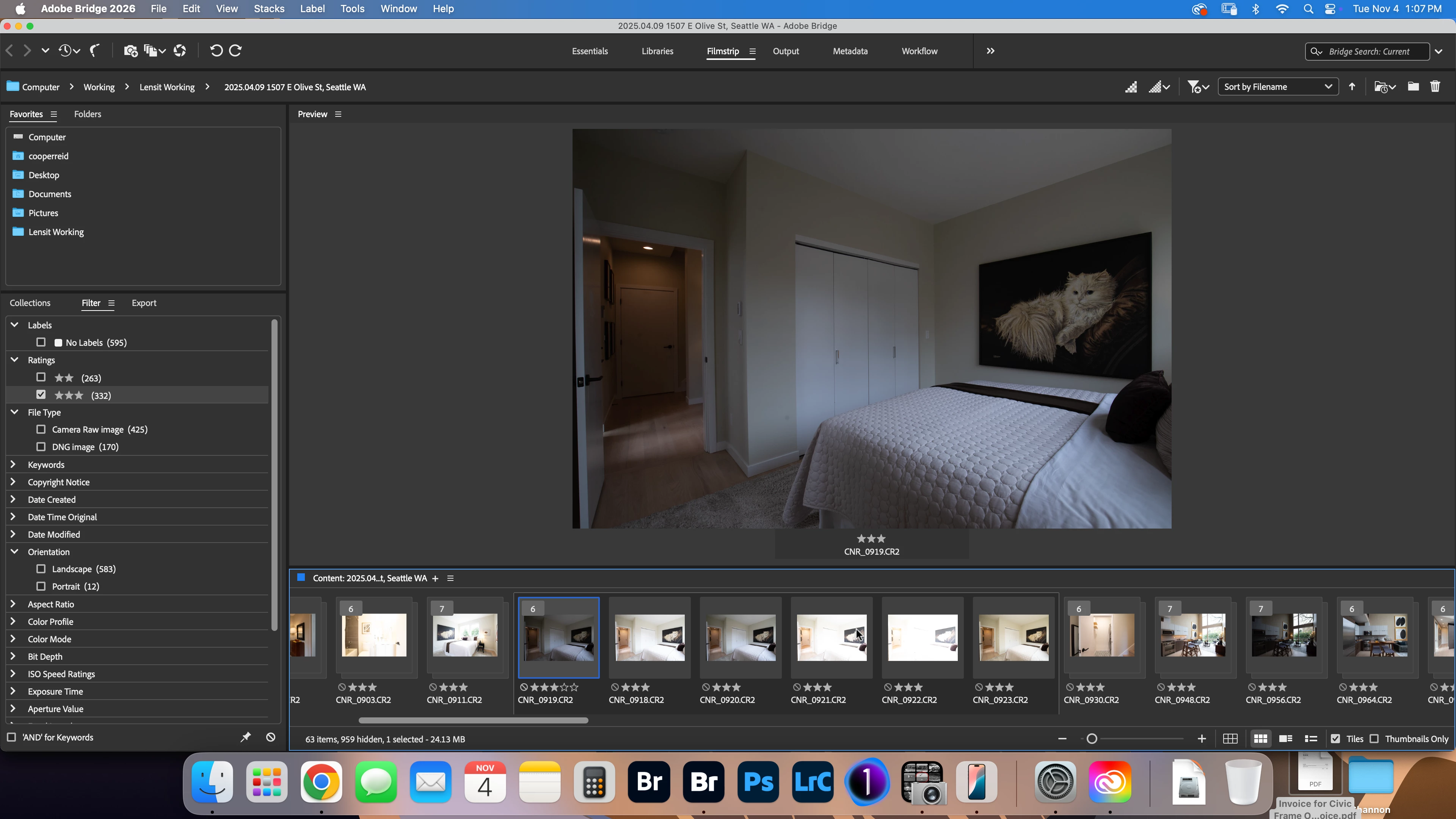Enable the Thumbnails Only checkbox
The width and height of the screenshot is (1456, 819).
pyautogui.click(x=1374, y=739)
